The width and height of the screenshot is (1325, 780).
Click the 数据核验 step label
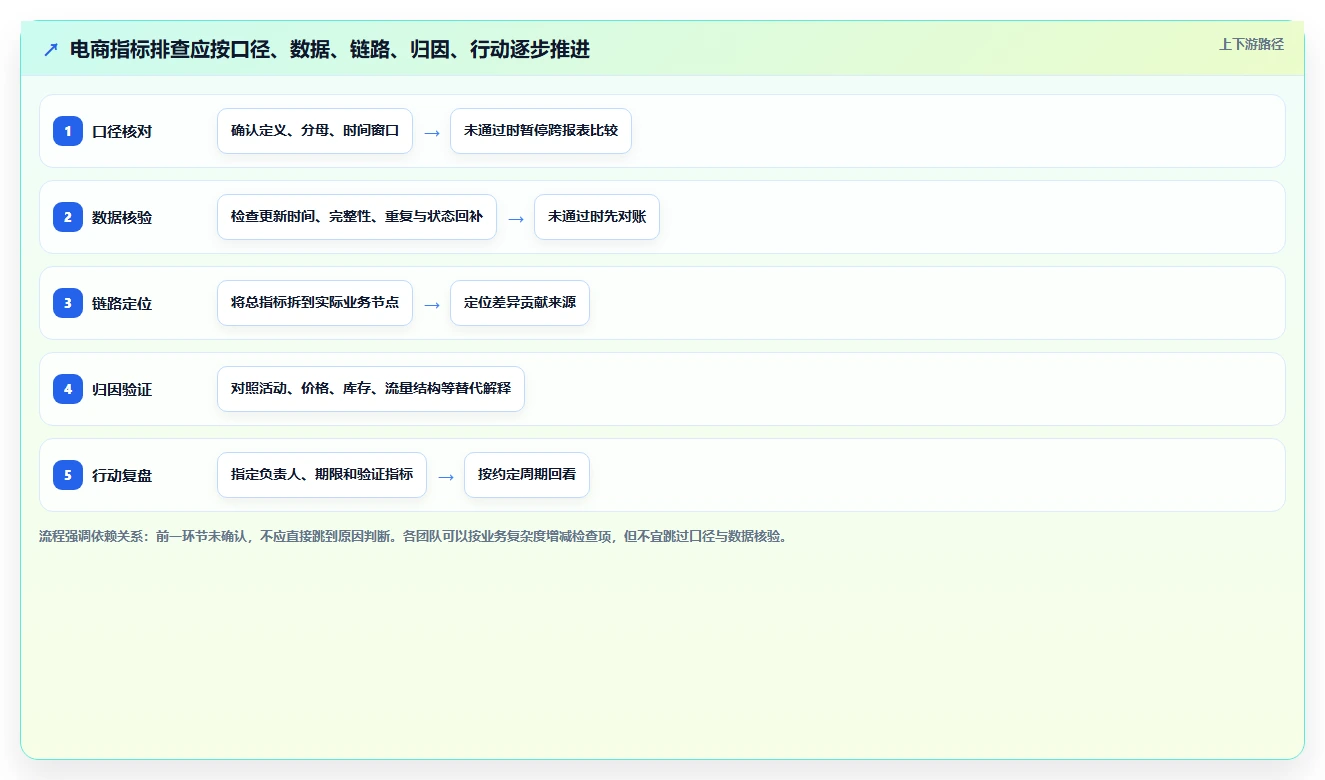coord(122,217)
